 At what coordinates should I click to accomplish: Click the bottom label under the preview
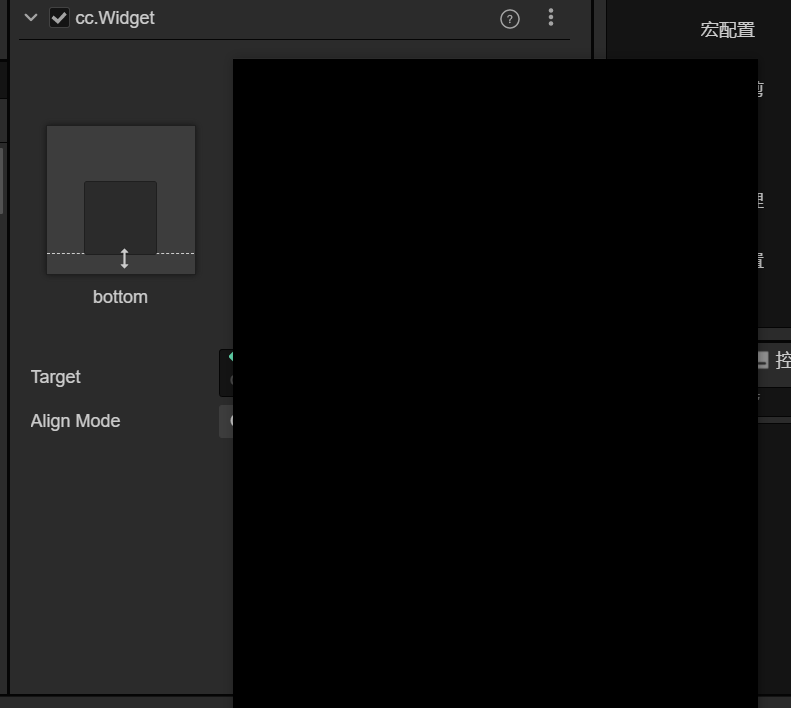pyautogui.click(x=120, y=297)
